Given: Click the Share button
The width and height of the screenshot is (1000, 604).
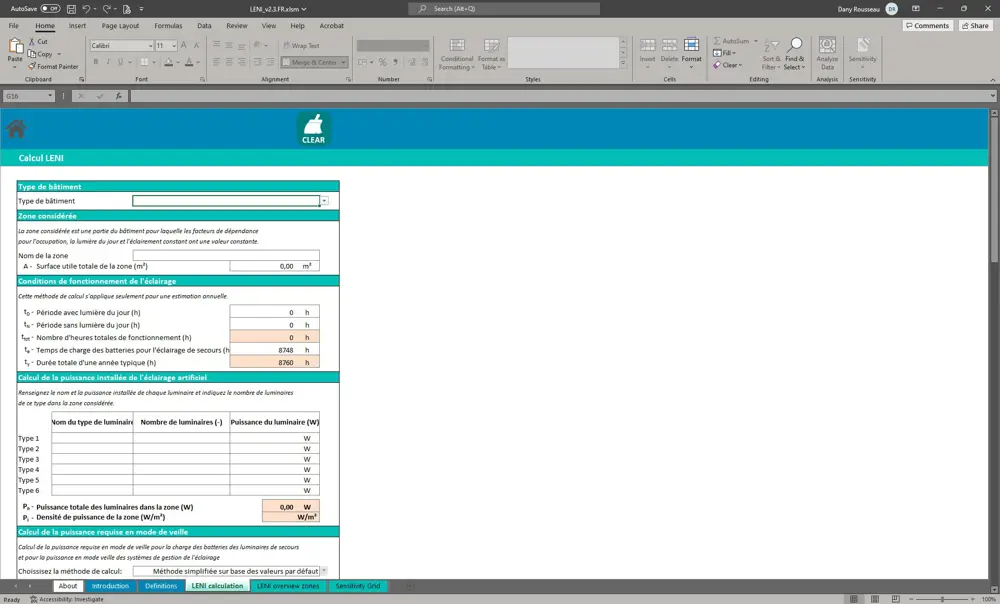Looking at the screenshot, I should tap(975, 26).
